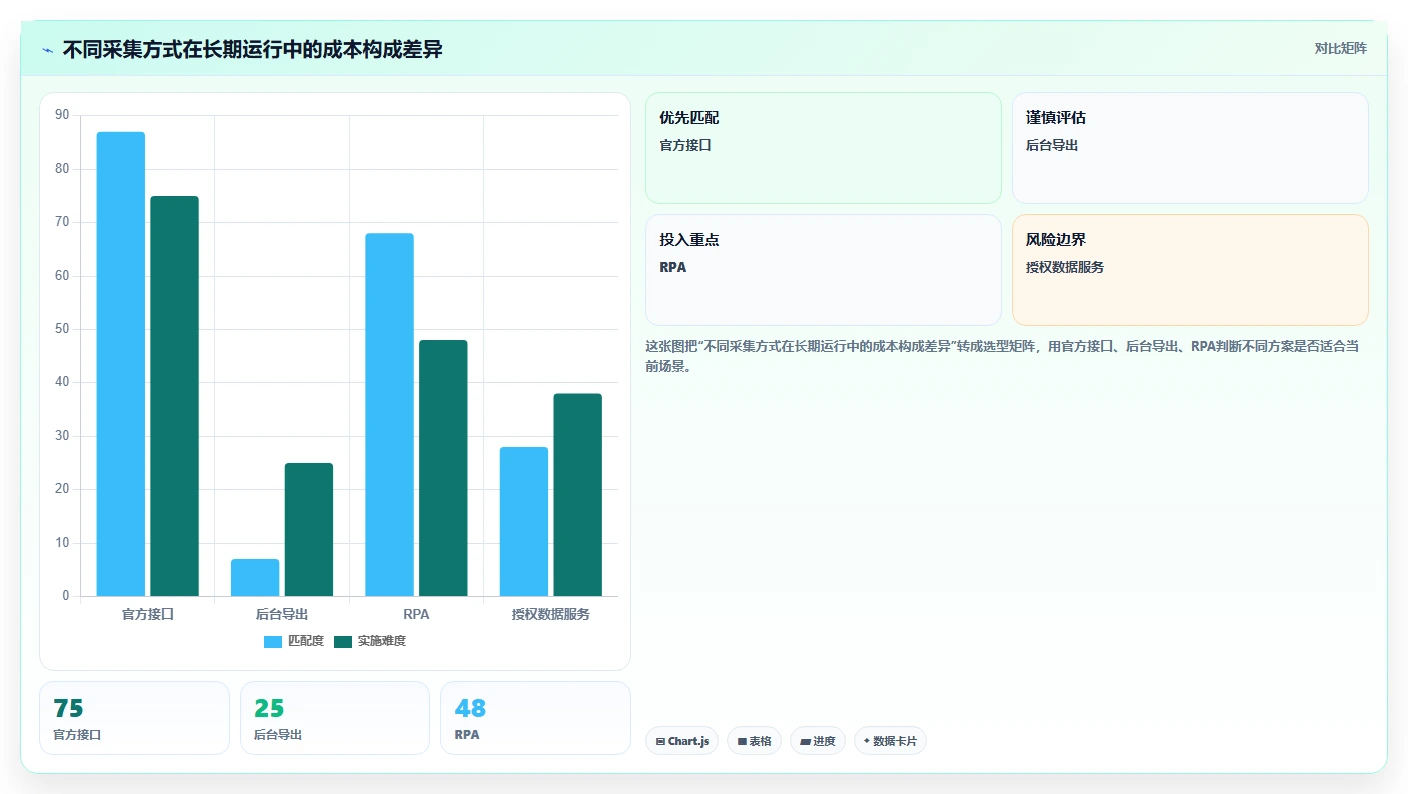Toggle the 实施难度 legend color swatch

343,641
